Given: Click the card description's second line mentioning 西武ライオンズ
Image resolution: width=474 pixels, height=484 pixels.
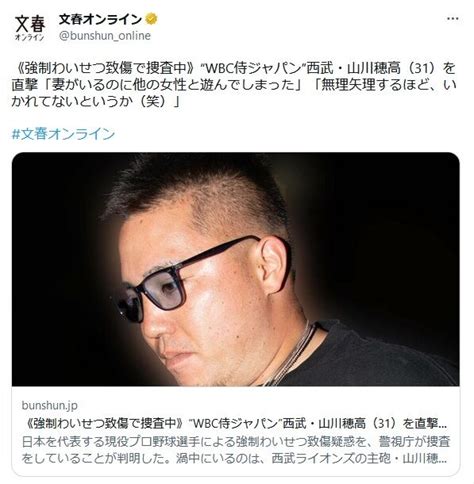Looking at the screenshot, I should pos(234,459).
